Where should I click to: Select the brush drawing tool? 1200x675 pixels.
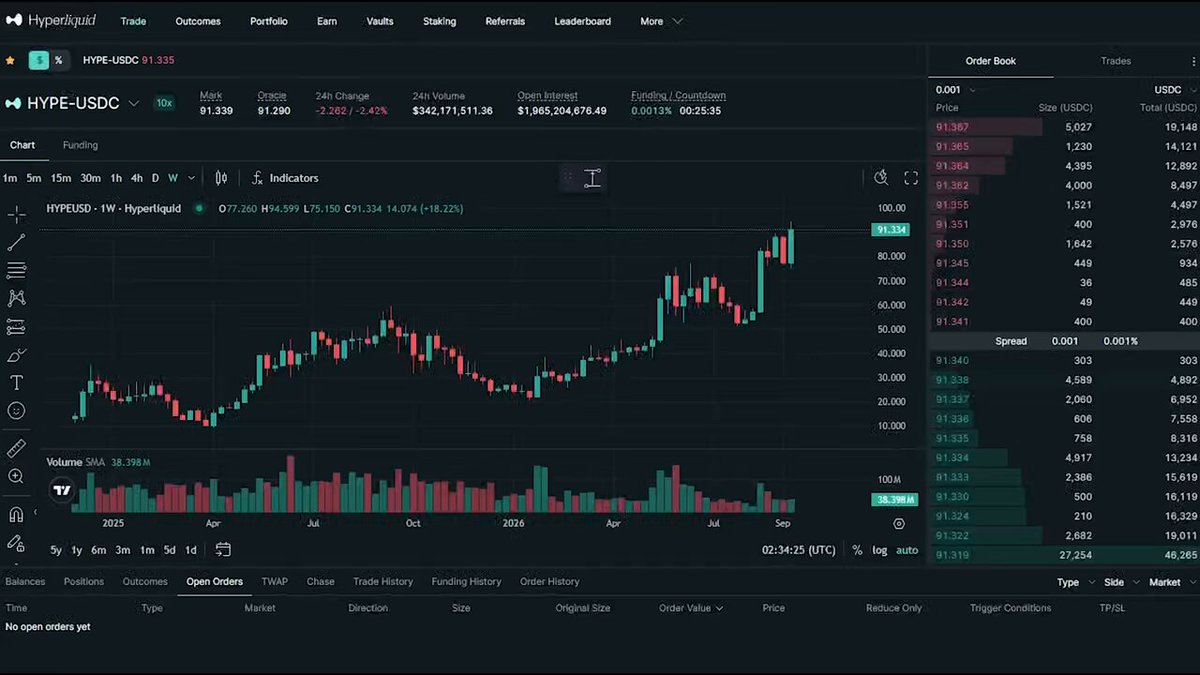pos(17,355)
